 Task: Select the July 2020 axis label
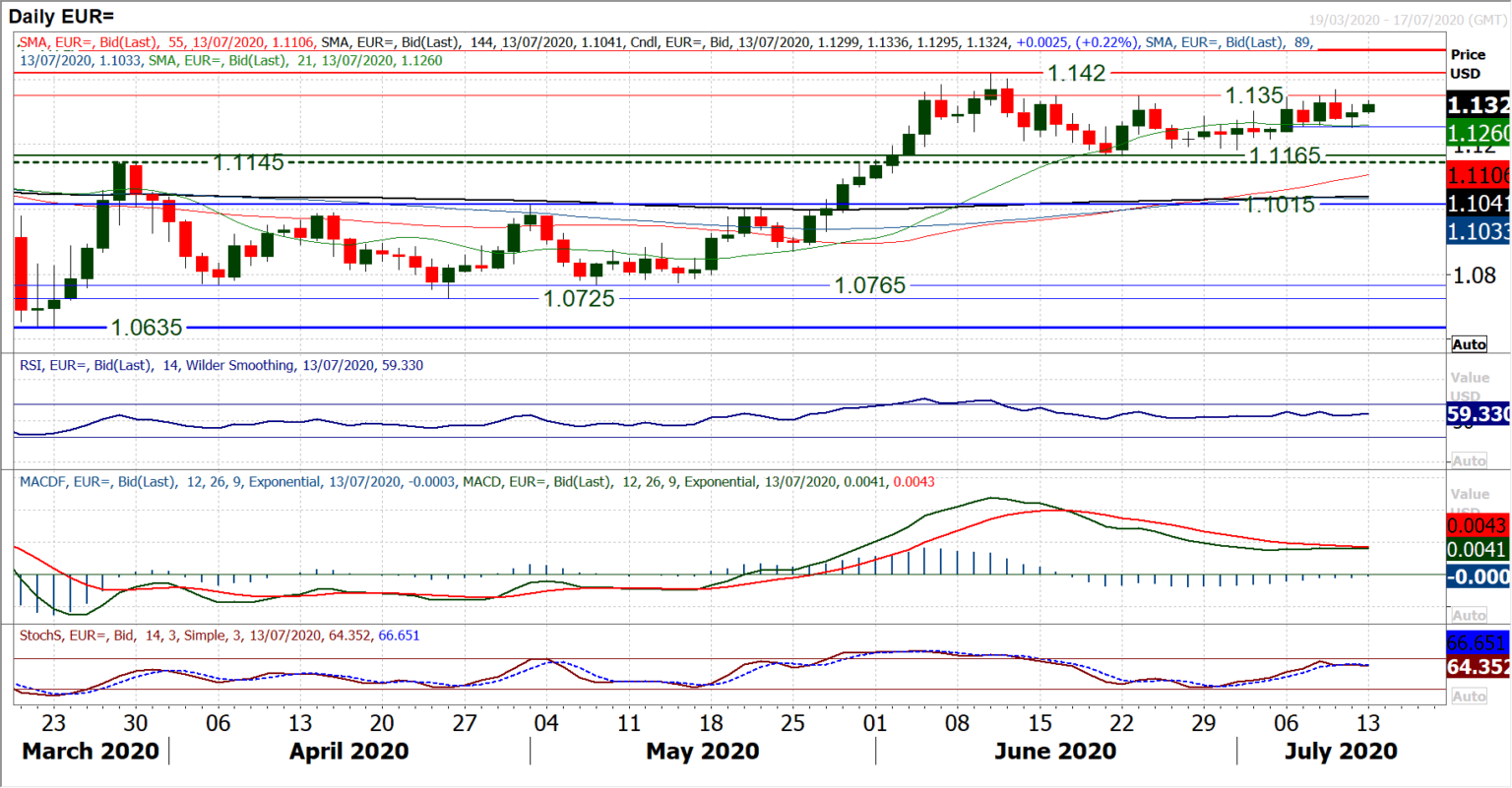click(1342, 751)
